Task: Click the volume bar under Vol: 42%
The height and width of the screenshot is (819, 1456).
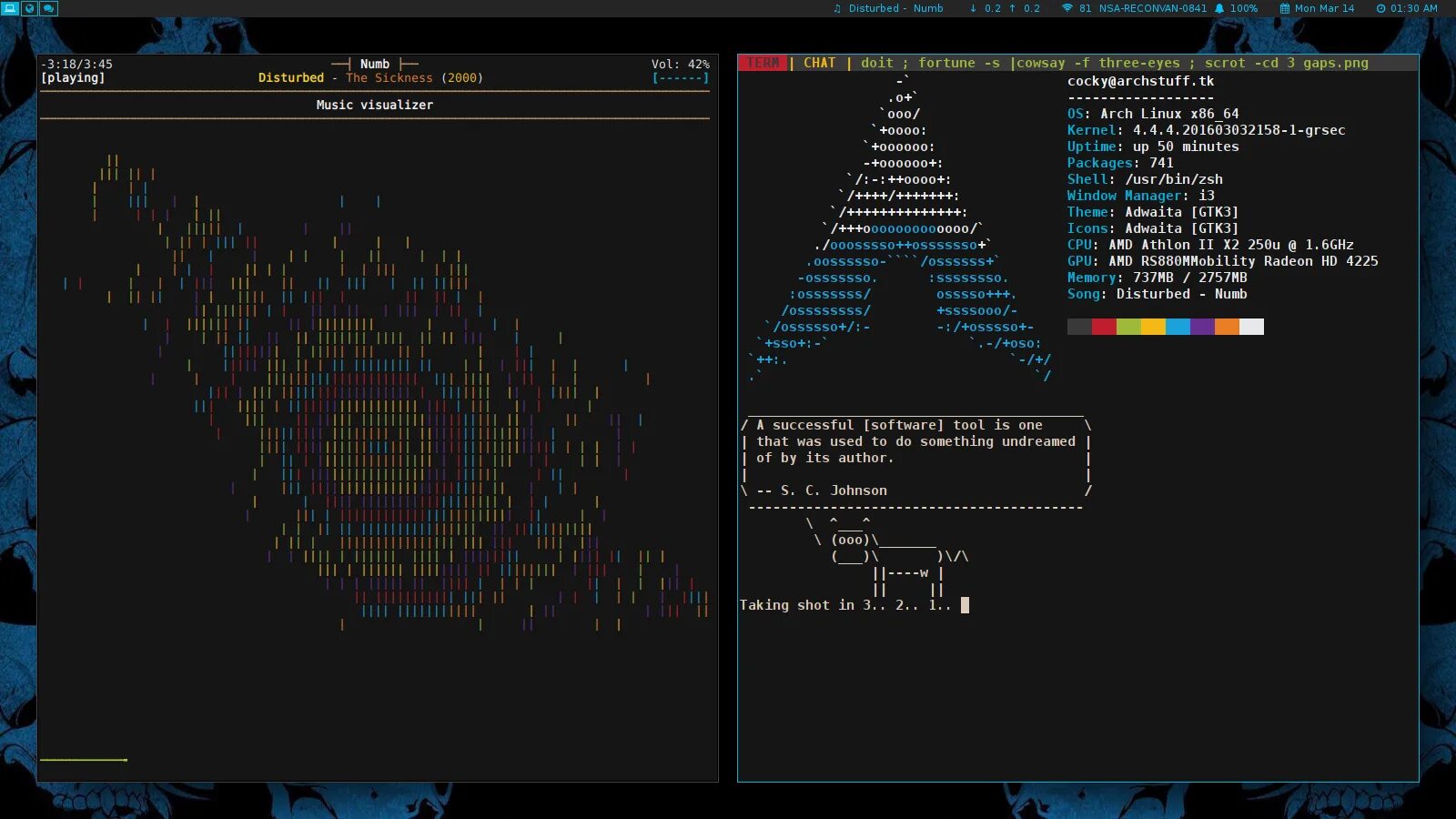Action: 680,78
